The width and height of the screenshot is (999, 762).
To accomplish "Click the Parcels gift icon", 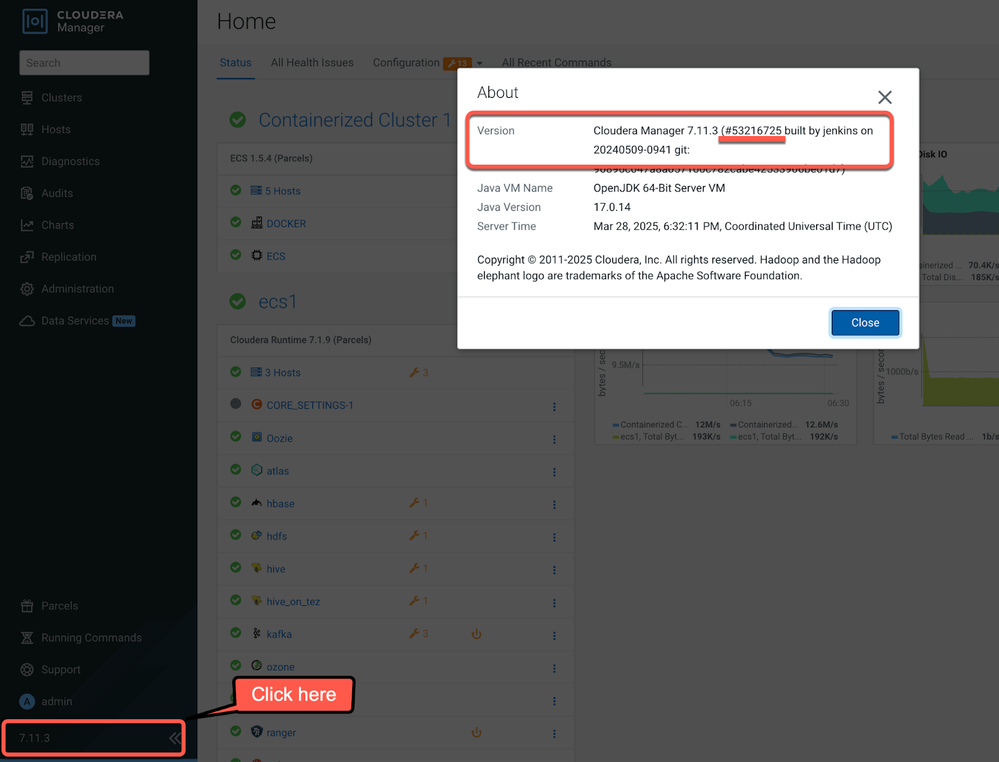I will [27, 606].
